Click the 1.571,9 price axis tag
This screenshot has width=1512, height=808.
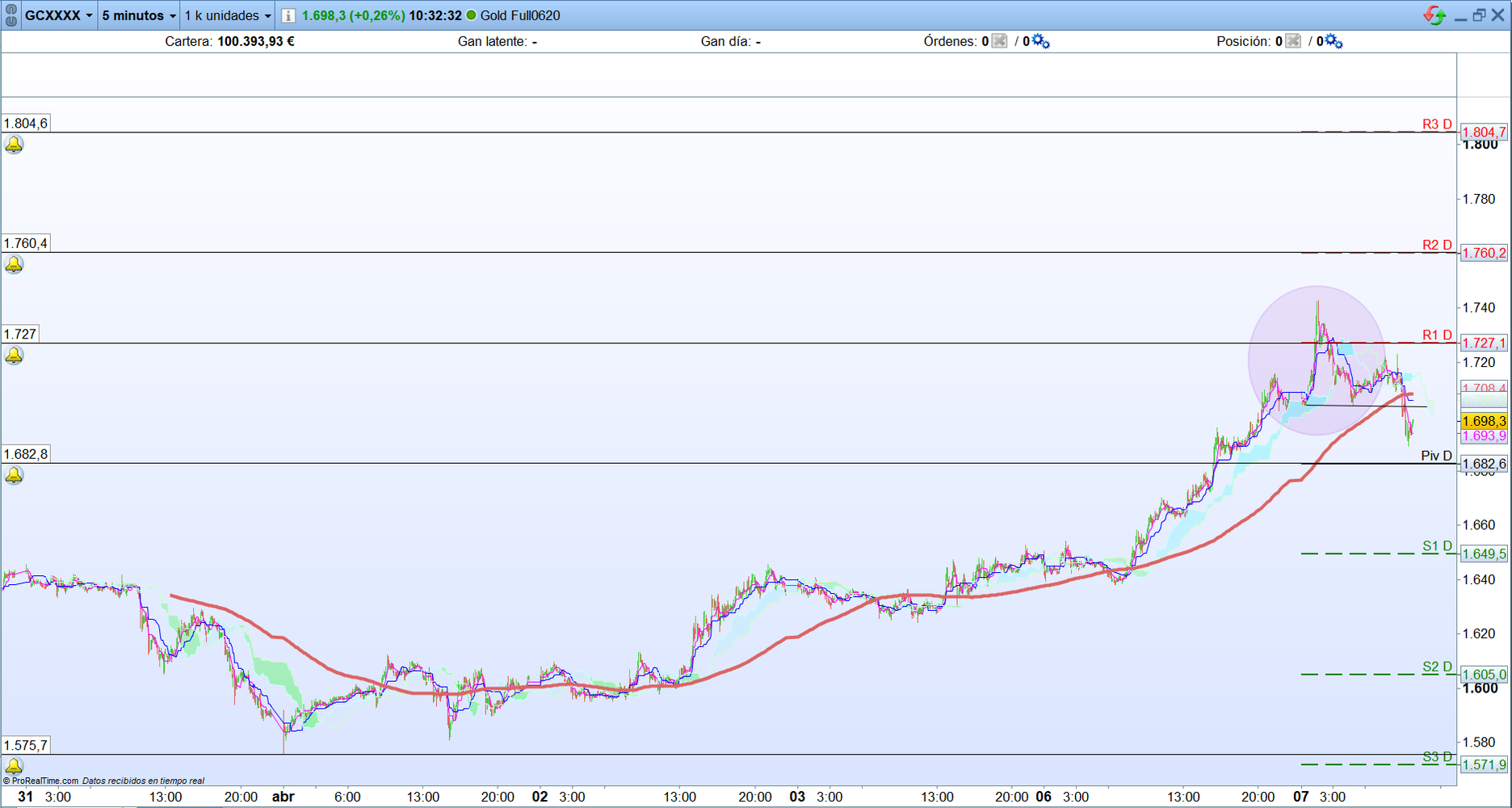click(1484, 765)
